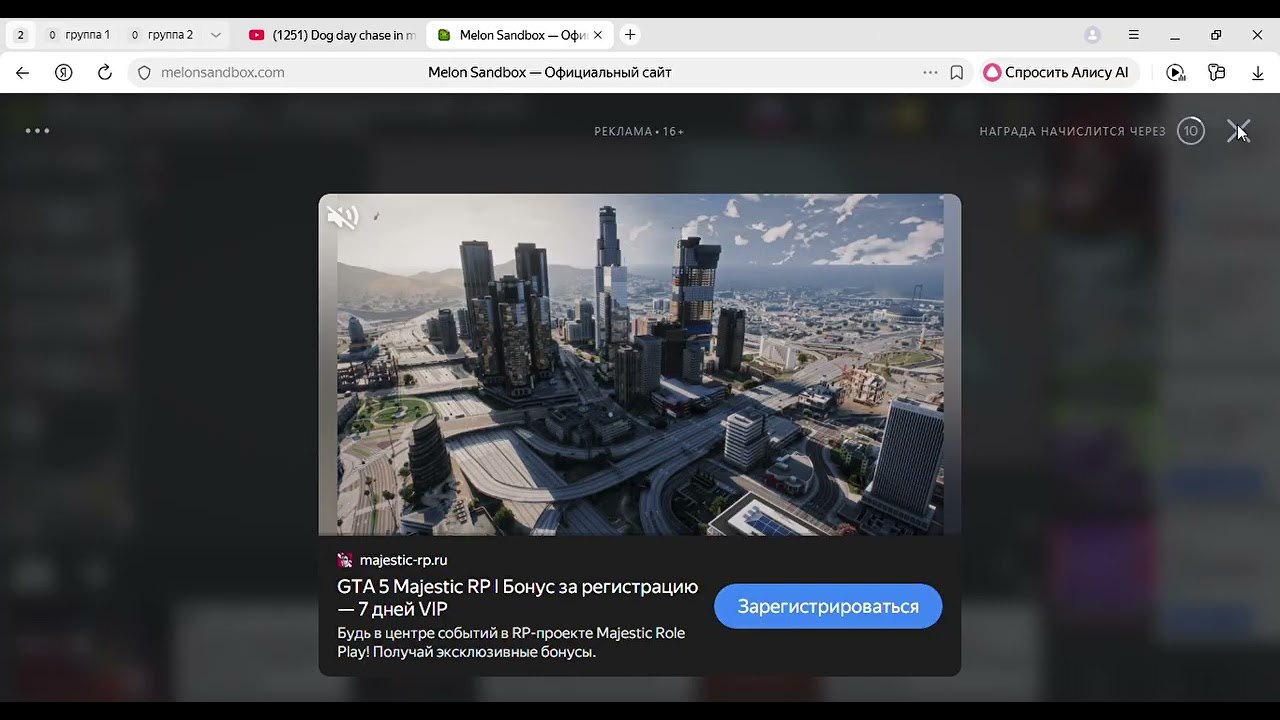This screenshot has height=720, width=1280.
Task: Click the "РЕКЛАМА • 16+" label
Action: coord(639,132)
